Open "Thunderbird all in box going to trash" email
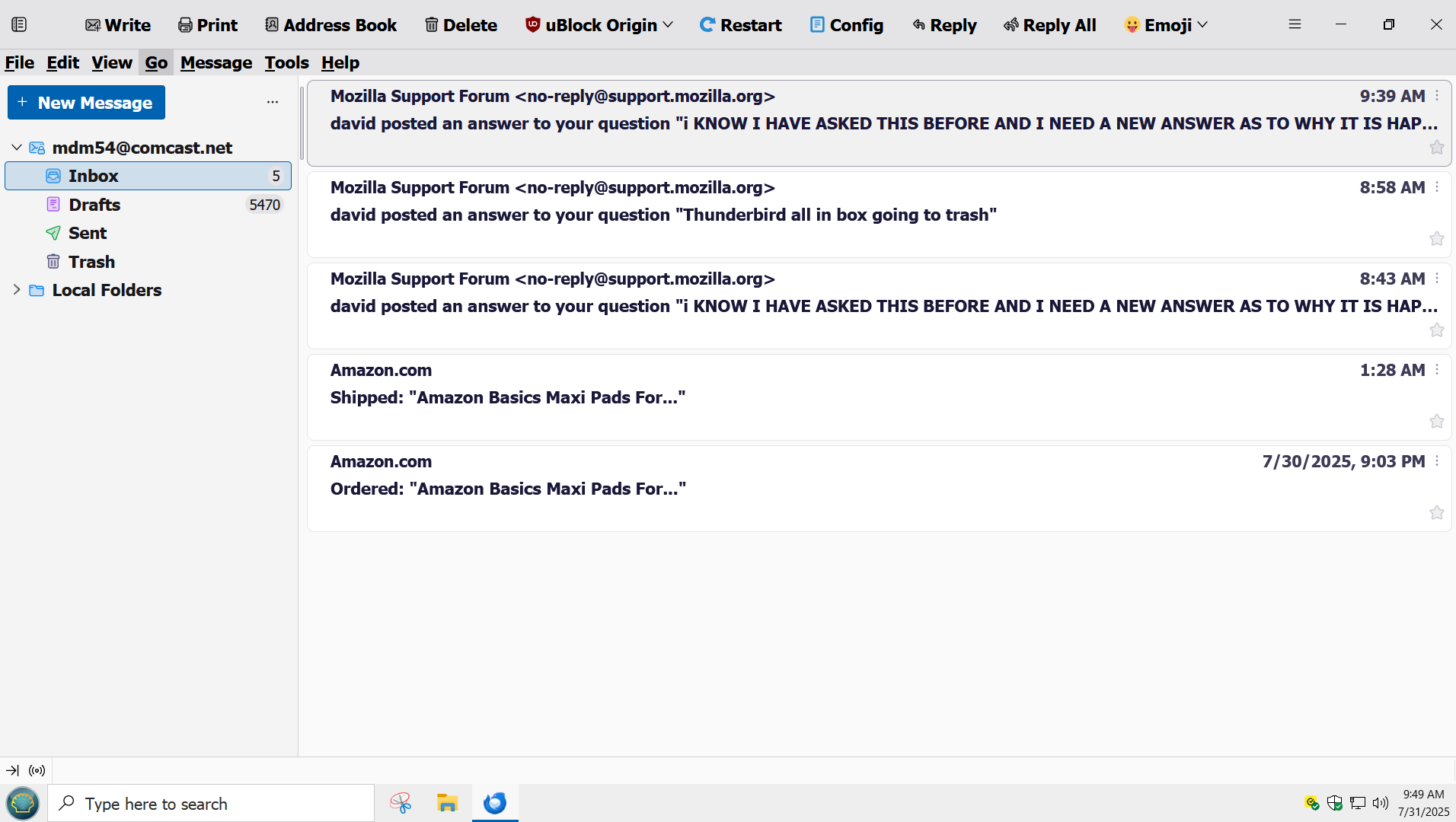Screen dimensions: 1456x822 click(x=880, y=215)
